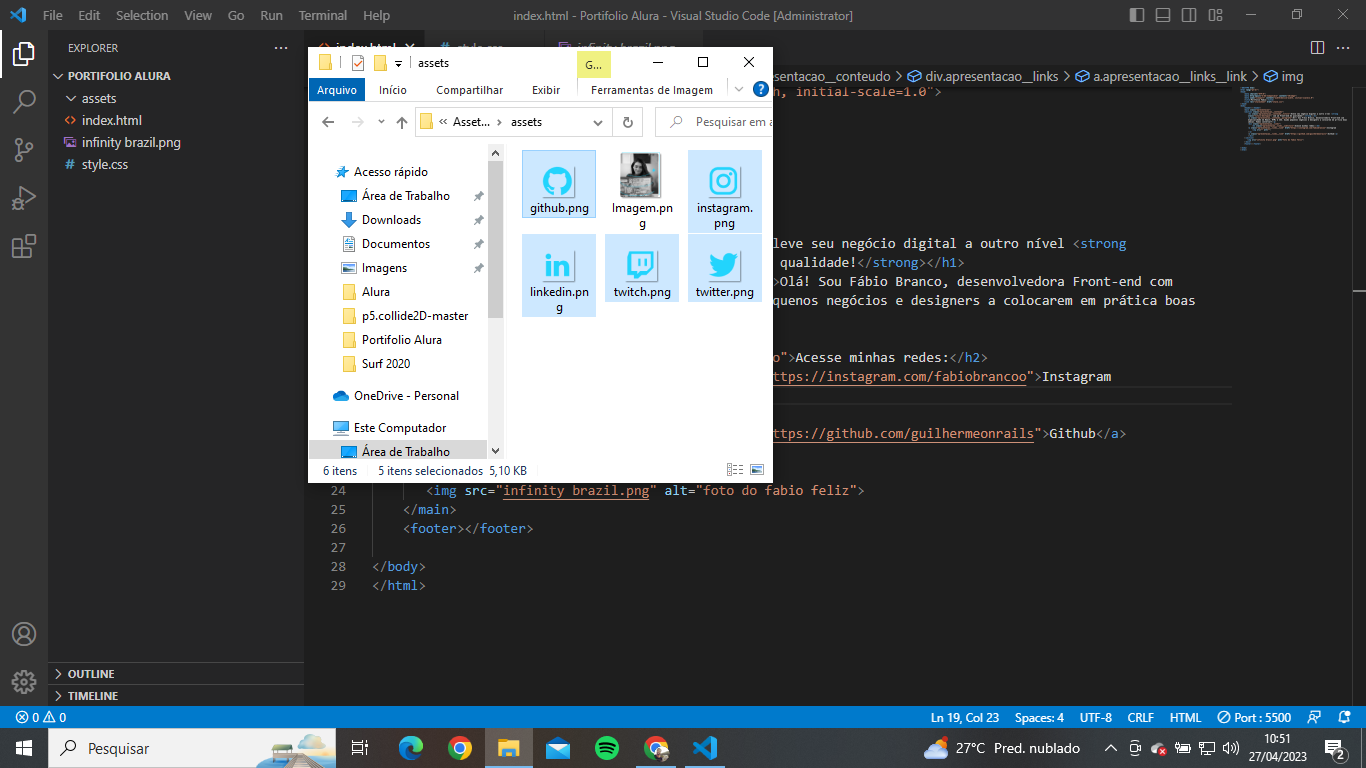This screenshot has height=768, width=1366.
Task: Open the Portifolio Alura quick access folder
Action: click(x=401, y=340)
